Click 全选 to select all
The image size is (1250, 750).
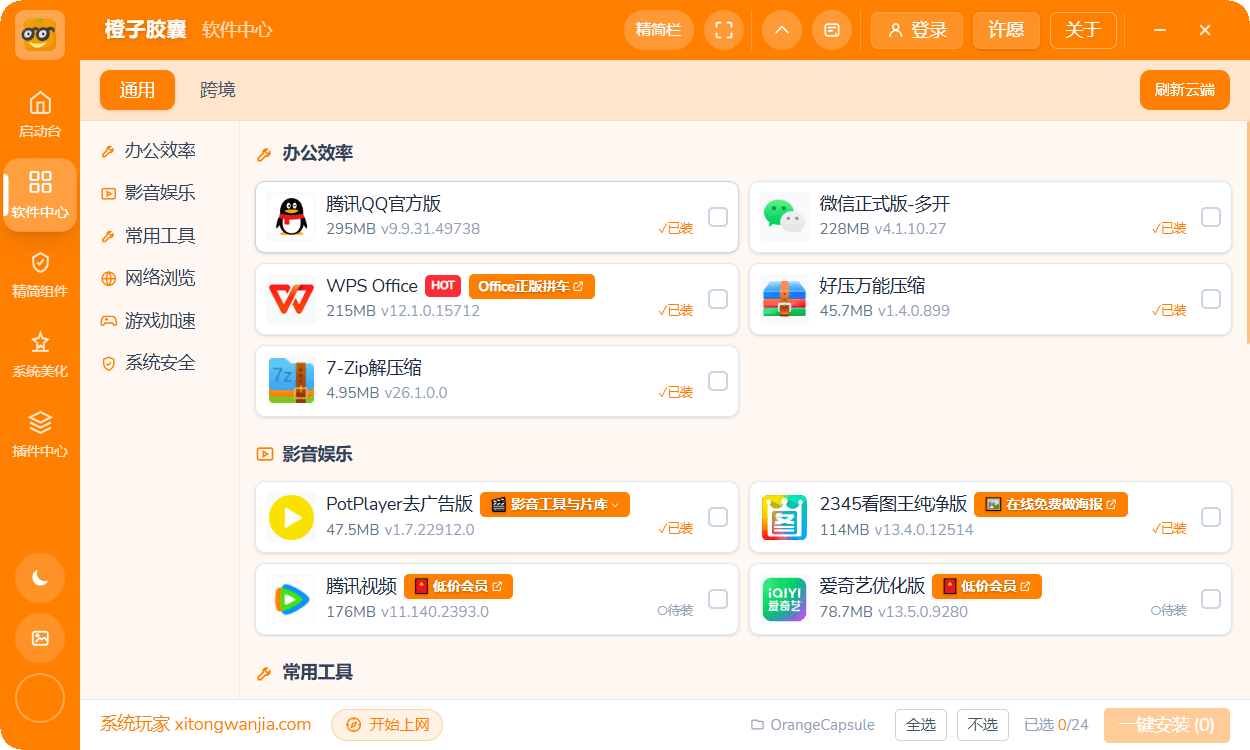pyautogui.click(x=920, y=725)
